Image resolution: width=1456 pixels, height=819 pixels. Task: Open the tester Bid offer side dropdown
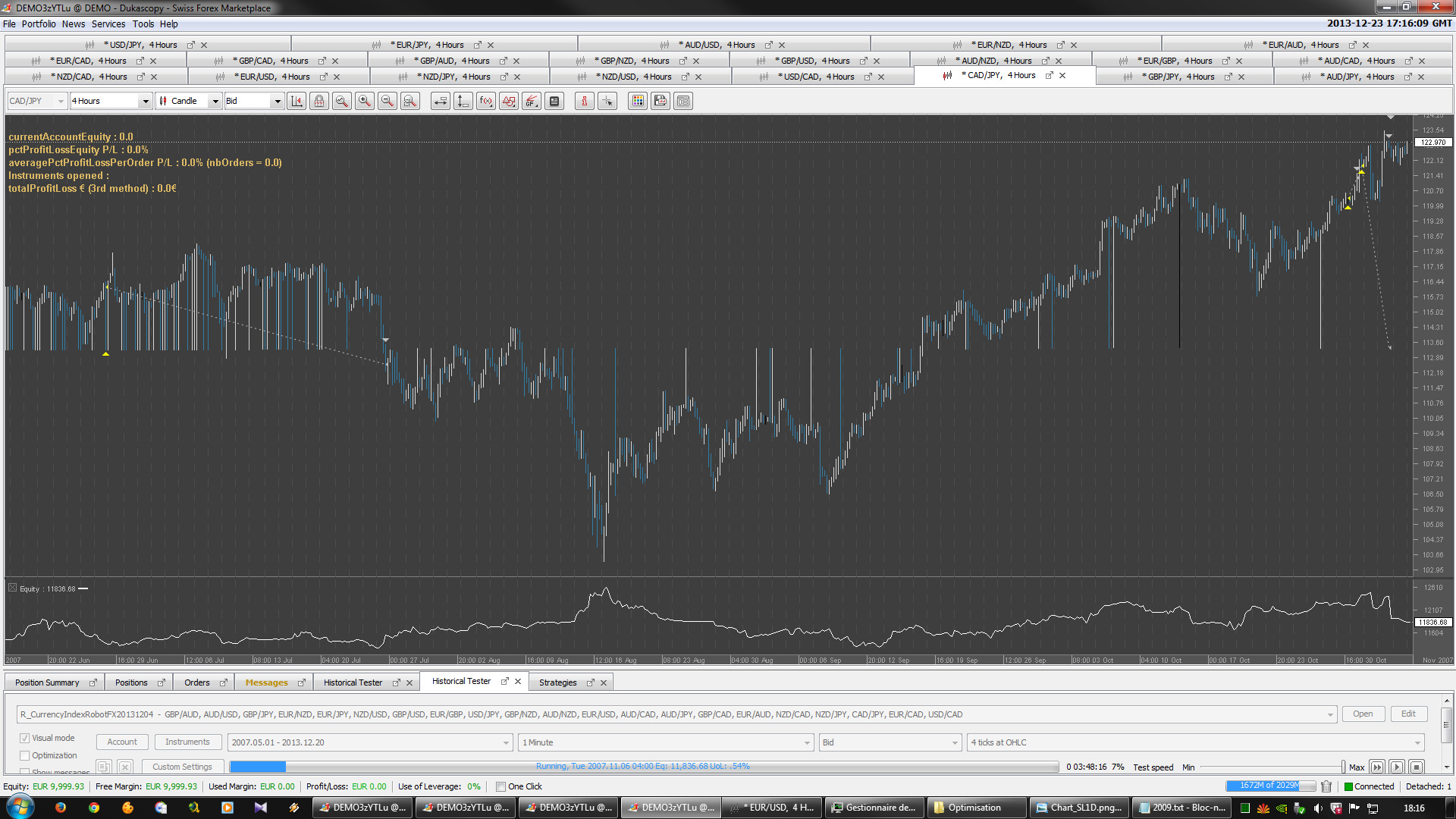[x=890, y=742]
